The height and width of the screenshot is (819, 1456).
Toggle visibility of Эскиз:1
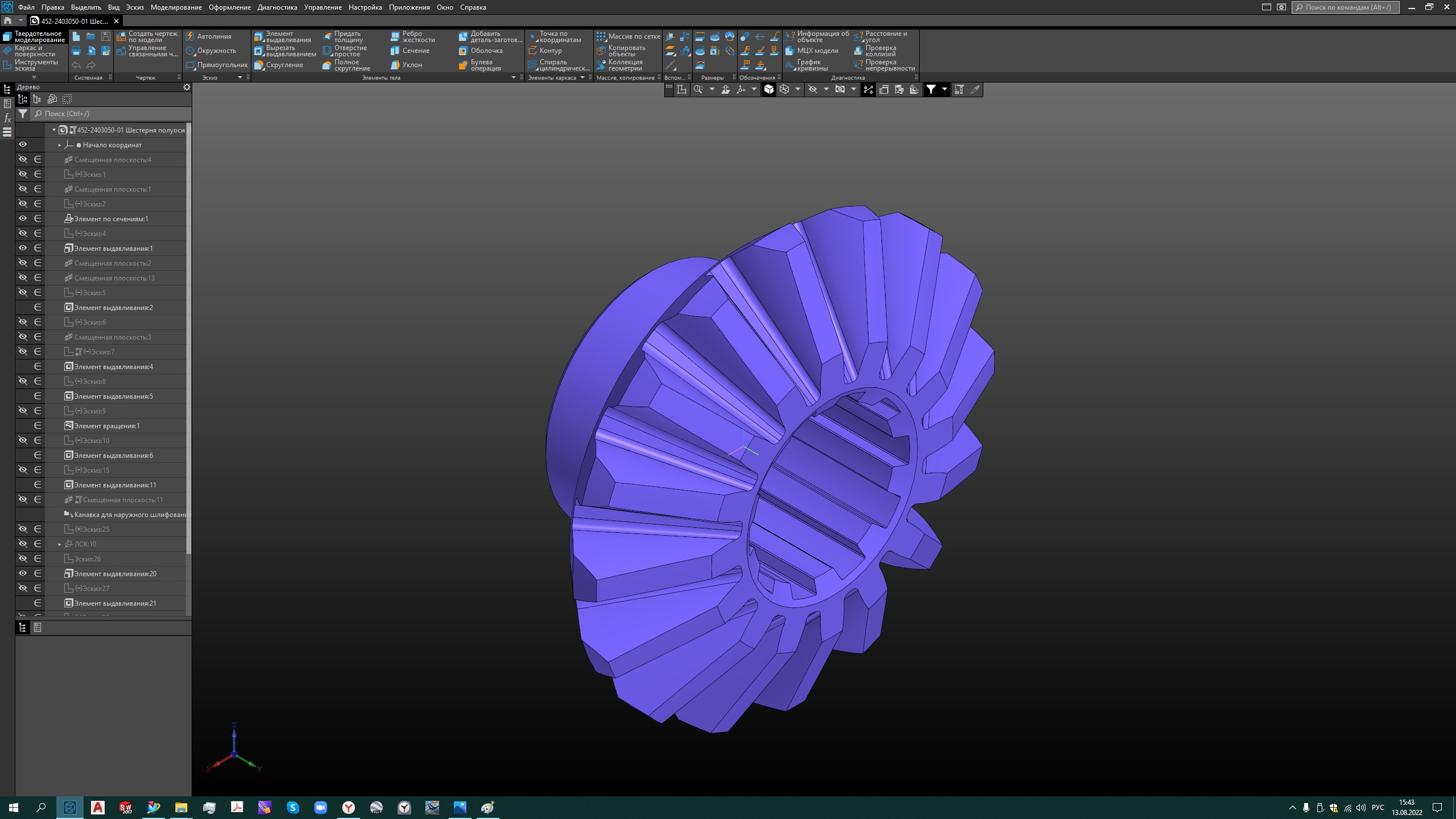[23, 174]
